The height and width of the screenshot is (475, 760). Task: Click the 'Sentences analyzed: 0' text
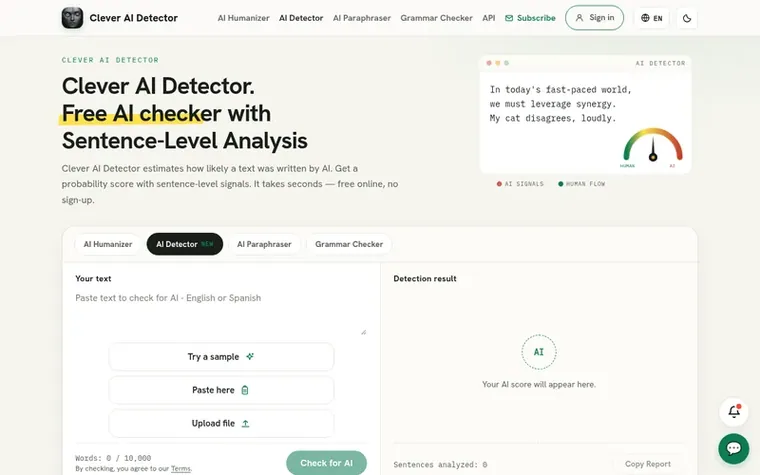coord(440,464)
